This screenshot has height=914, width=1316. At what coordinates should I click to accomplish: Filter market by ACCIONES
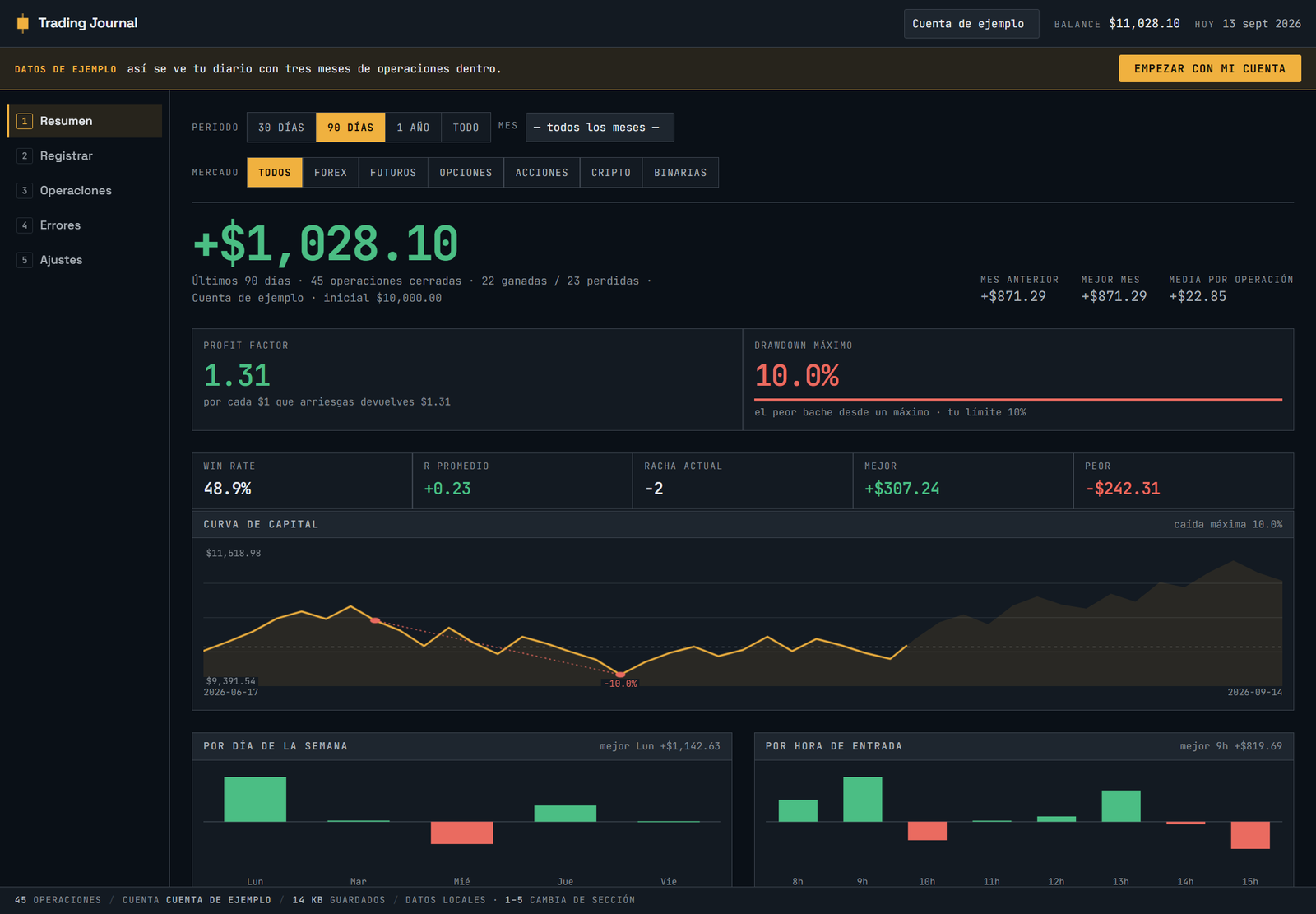[x=542, y=173]
